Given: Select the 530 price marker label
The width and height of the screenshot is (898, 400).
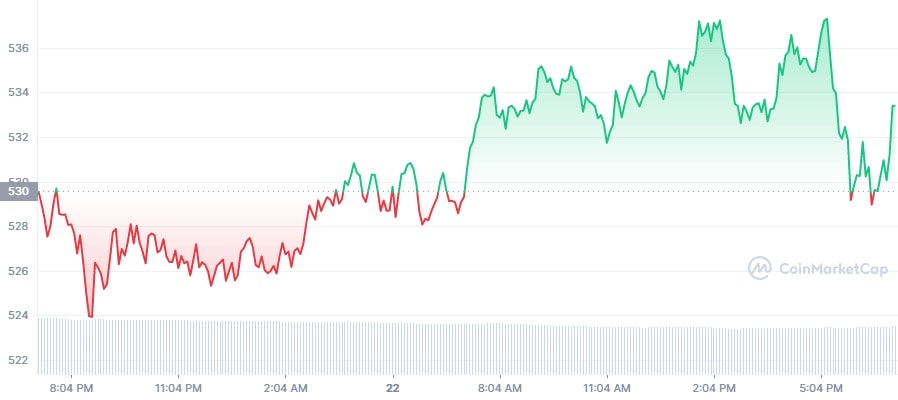Looking at the screenshot, I should coord(18,191).
